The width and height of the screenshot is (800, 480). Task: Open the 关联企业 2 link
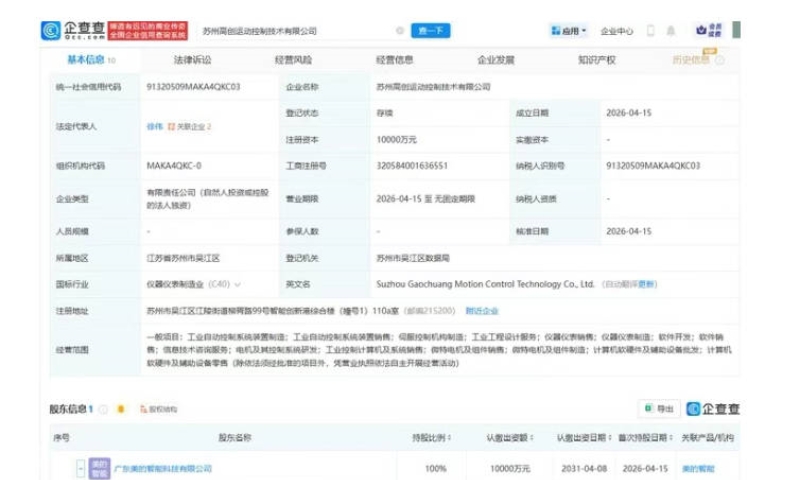pos(190,127)
